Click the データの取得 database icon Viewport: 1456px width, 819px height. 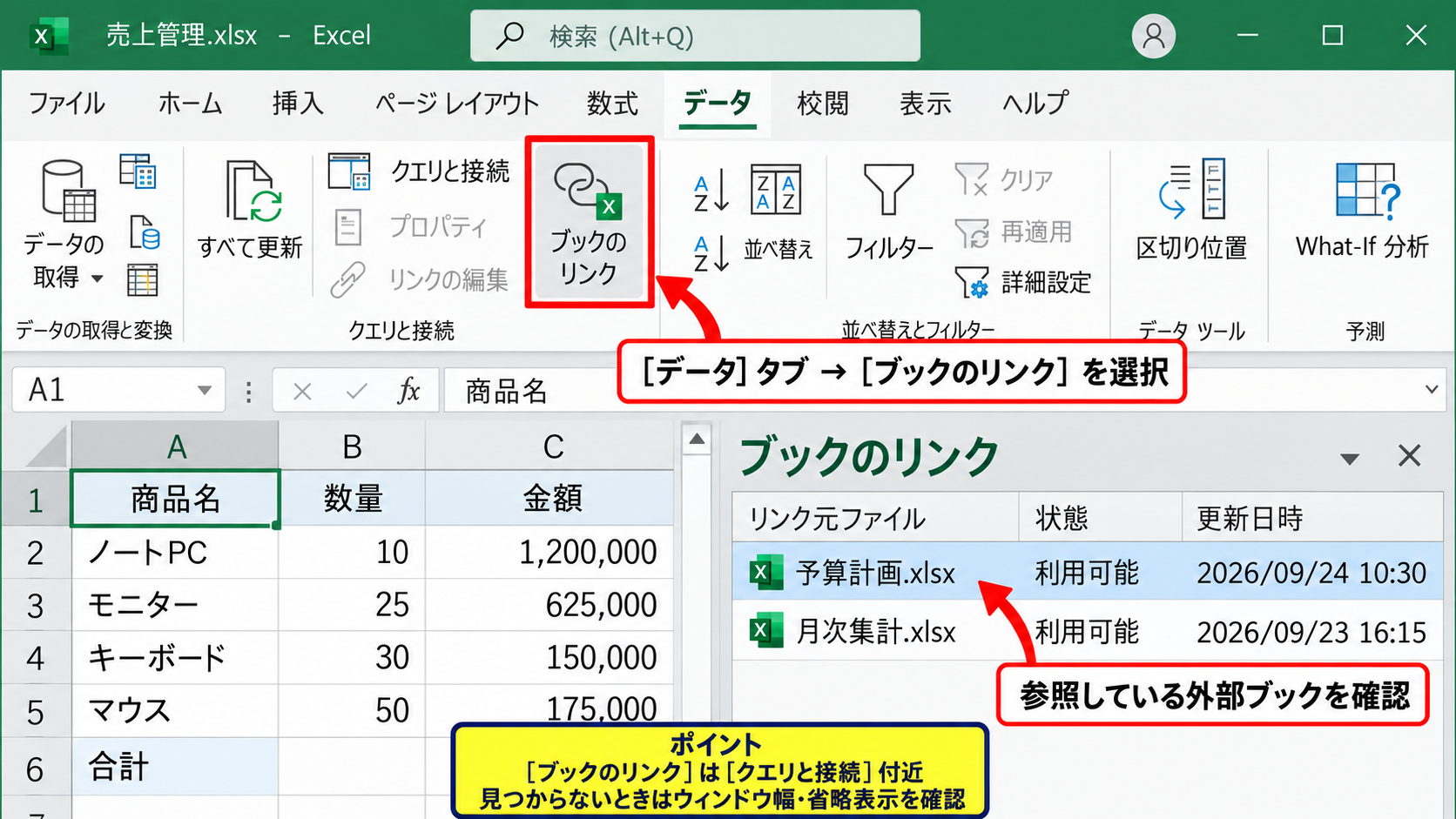pos(67,191)
